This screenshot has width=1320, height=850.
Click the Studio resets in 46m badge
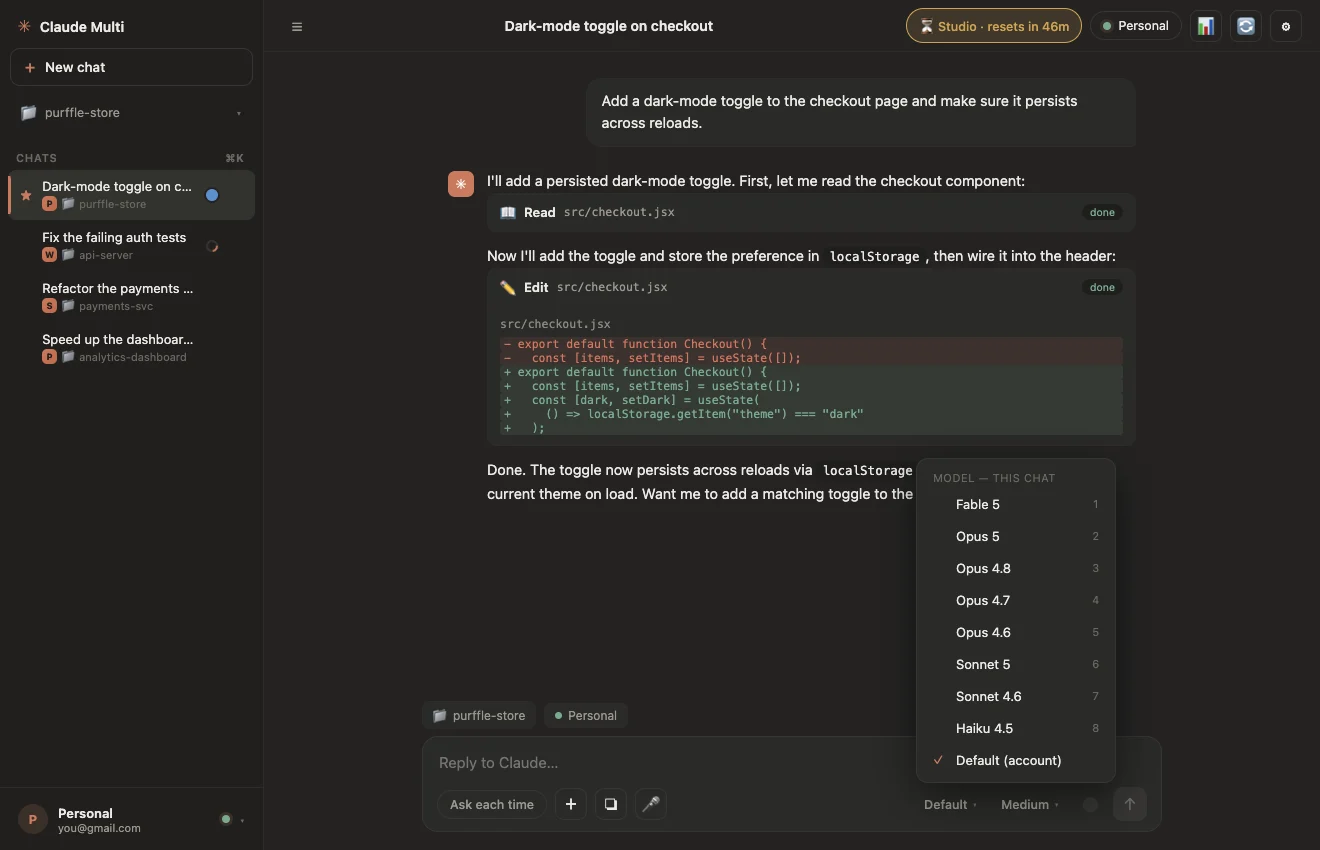click(994, 26)
